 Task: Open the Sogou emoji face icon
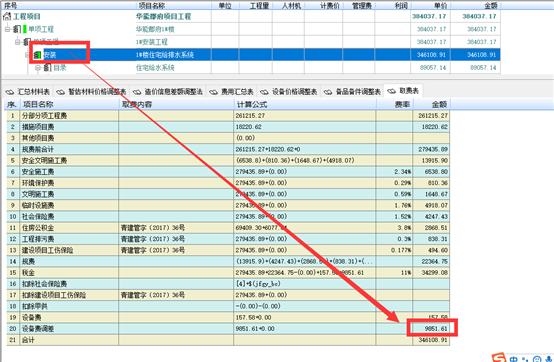click(537, 359)
